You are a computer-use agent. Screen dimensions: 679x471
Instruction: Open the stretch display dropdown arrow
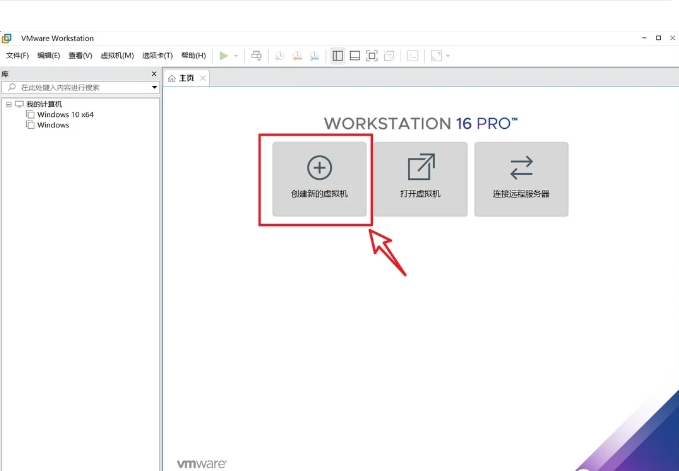coord(448,56)
